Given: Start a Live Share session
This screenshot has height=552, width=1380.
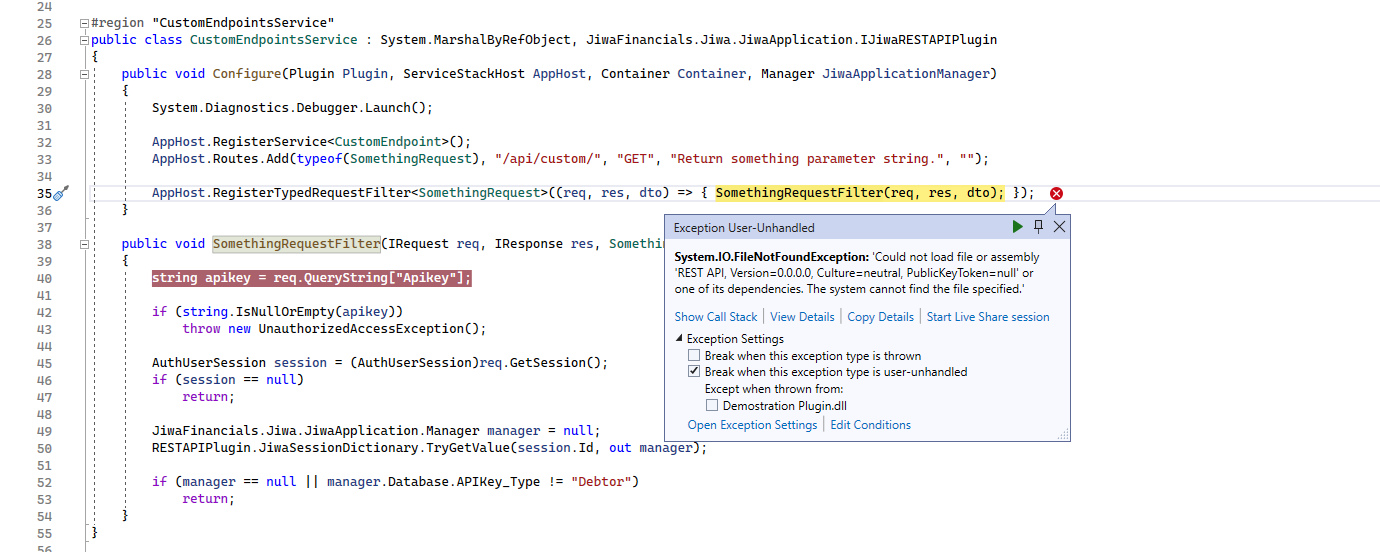Looking at the screenshot, I should tap(988, 317).
